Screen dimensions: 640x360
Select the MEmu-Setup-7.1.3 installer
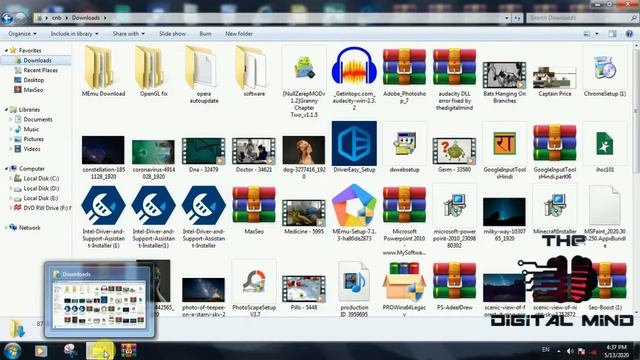pyautogui.click(x=354, y=212)
